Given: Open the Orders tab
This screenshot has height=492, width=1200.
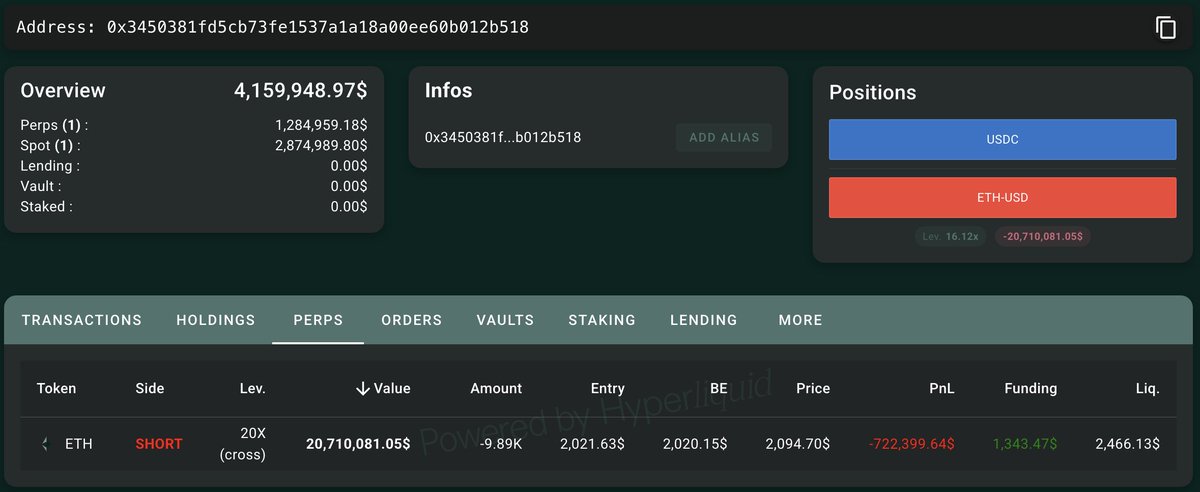Looking at the screenshot, I should 411,320.
